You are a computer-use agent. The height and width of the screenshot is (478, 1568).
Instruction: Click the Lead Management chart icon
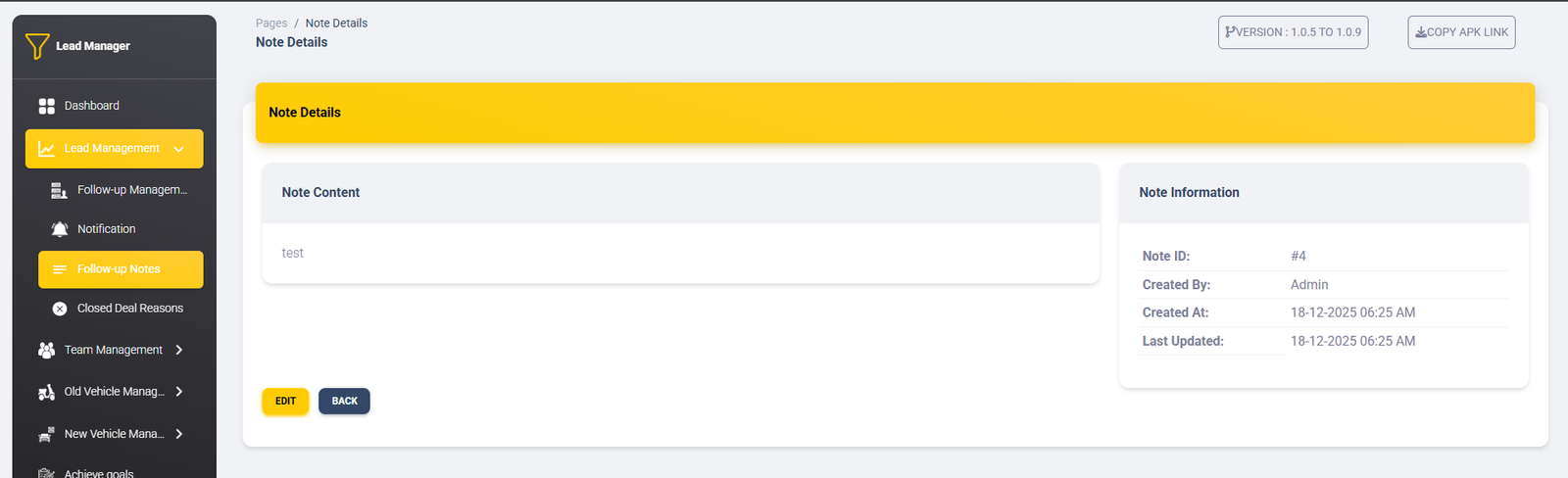[46, 149]
